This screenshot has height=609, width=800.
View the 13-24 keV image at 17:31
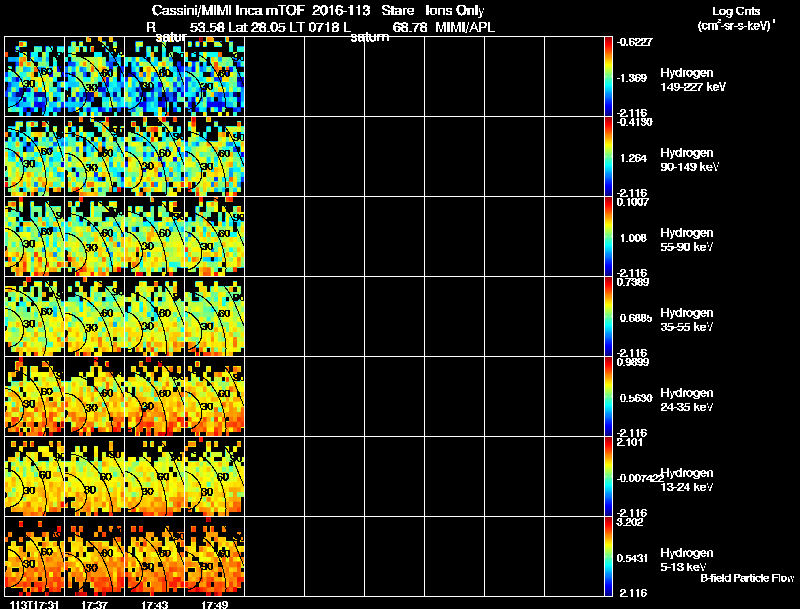pyautogui.click(x=35, y=477)
